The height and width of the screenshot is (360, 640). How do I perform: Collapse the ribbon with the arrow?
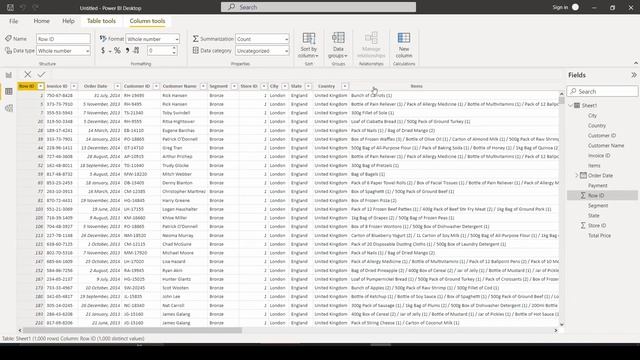pos(636,63)
